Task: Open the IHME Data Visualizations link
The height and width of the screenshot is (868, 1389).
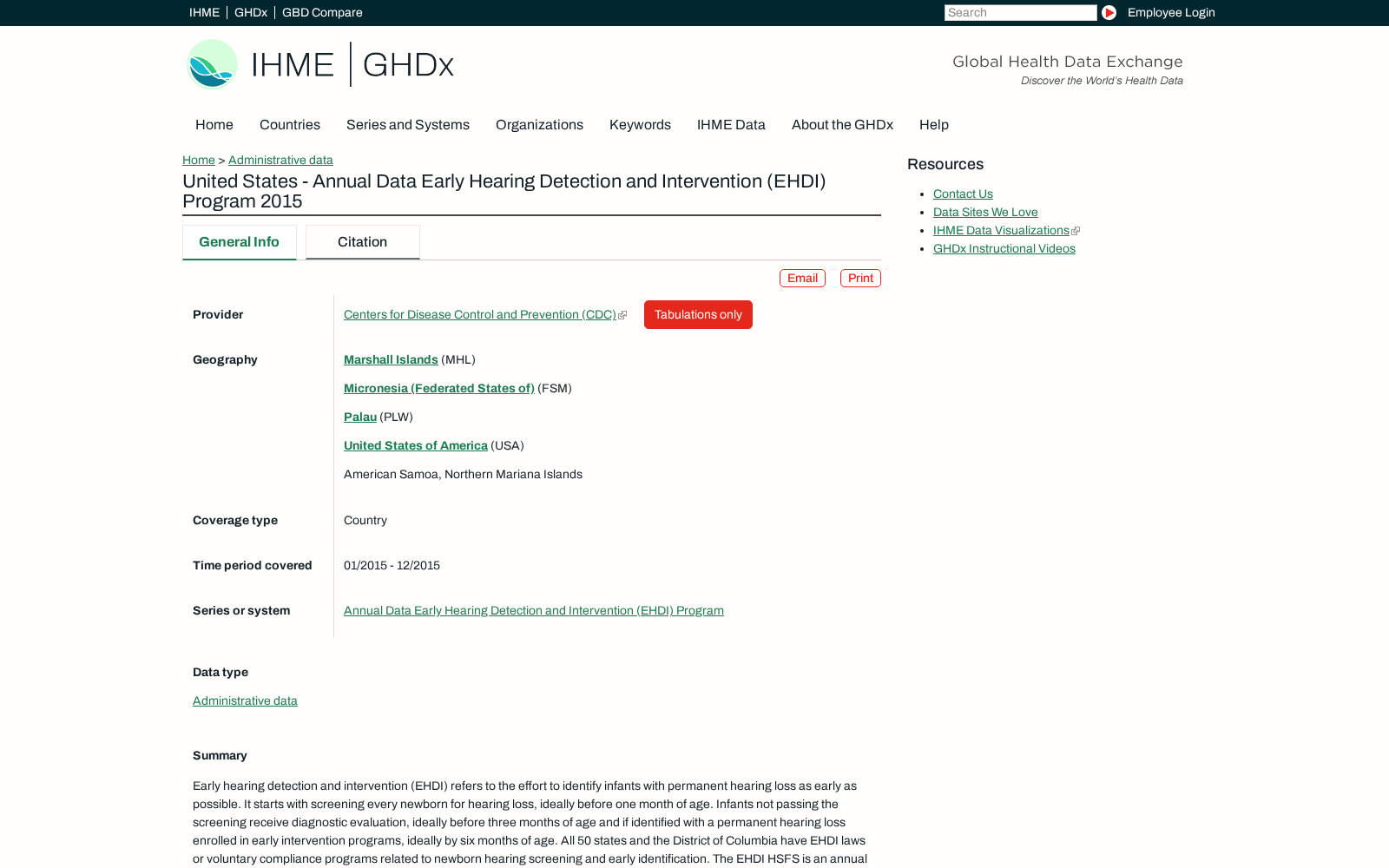Action: (x=1001, y=231)
